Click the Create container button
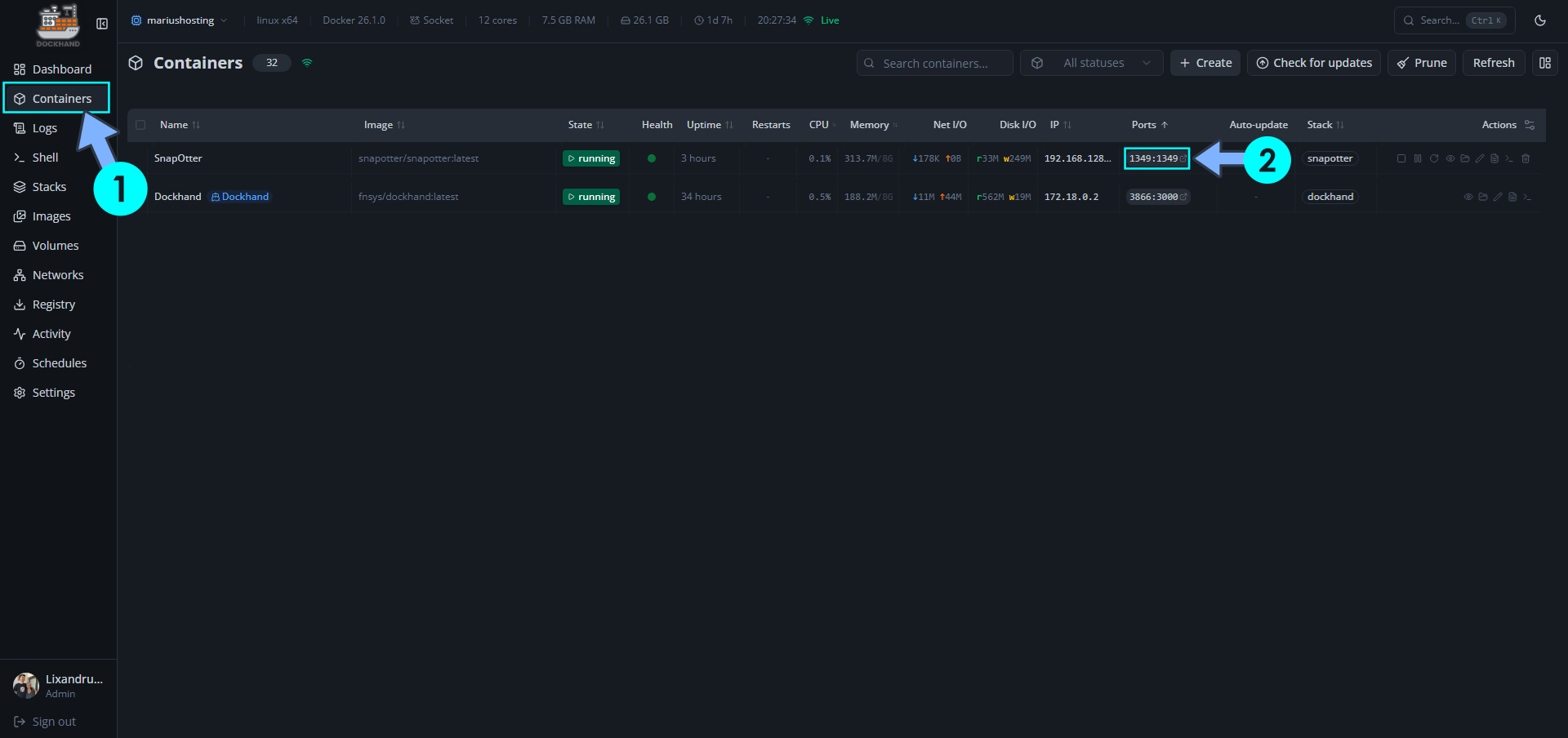1568x738 pixels. (1205, 63)
